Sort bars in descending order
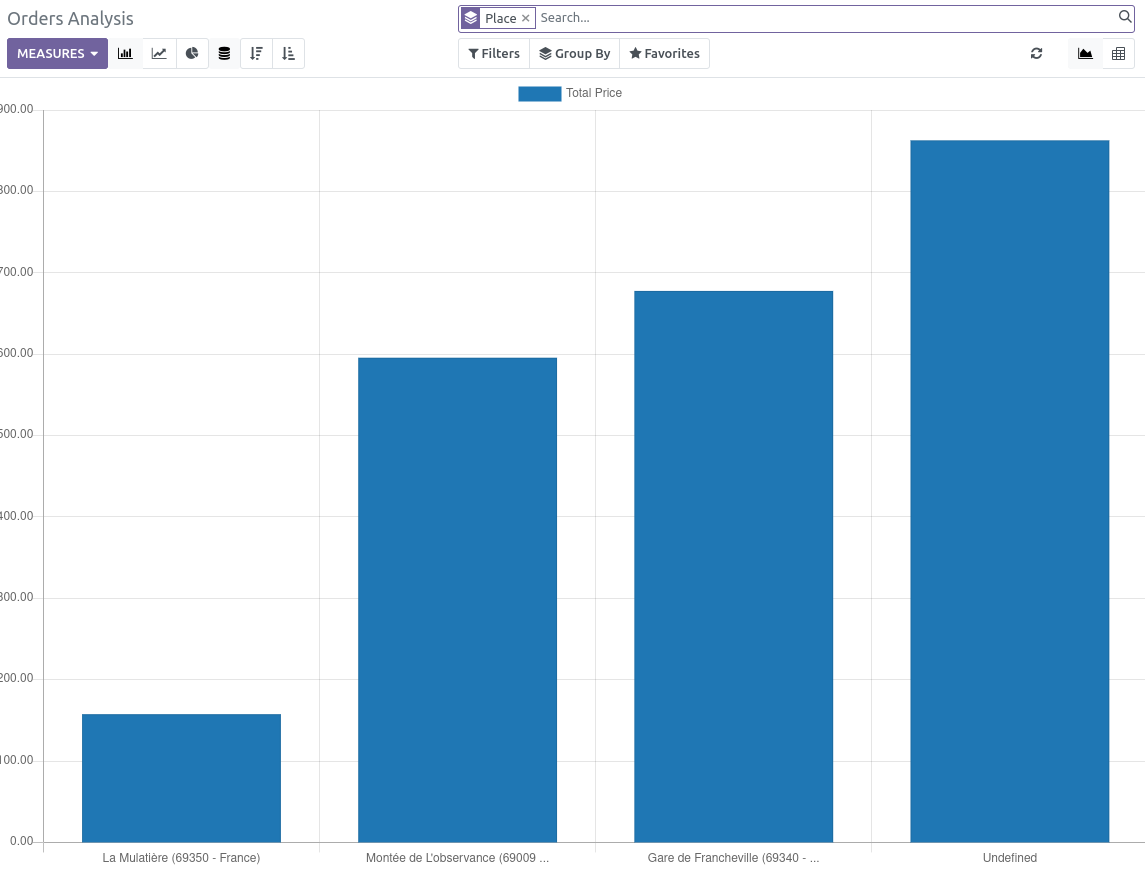 [256, 53]
